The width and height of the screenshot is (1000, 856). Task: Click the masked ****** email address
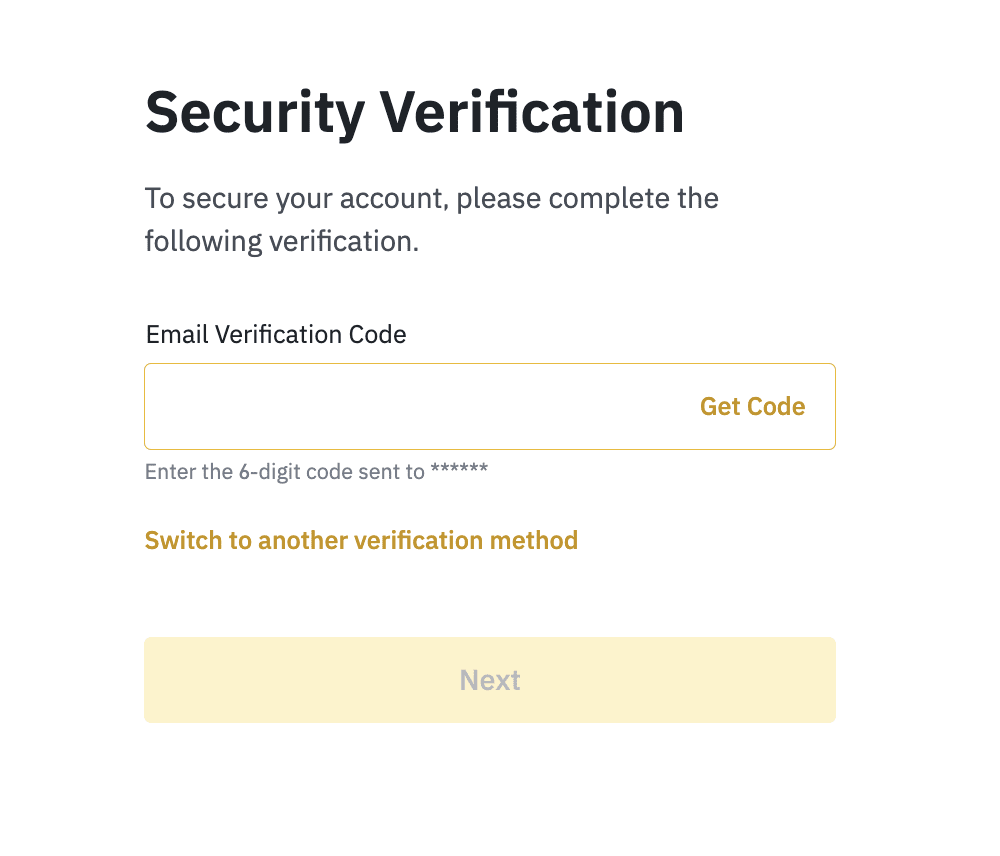tap(459, 470)
